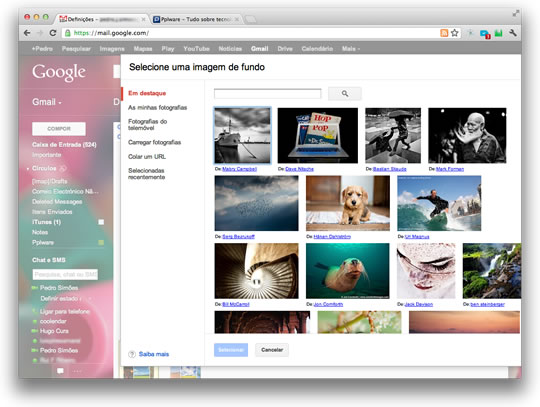Click the help question mark icon
The width and height of the screenshot is (540, 407).
coord(132,354)
